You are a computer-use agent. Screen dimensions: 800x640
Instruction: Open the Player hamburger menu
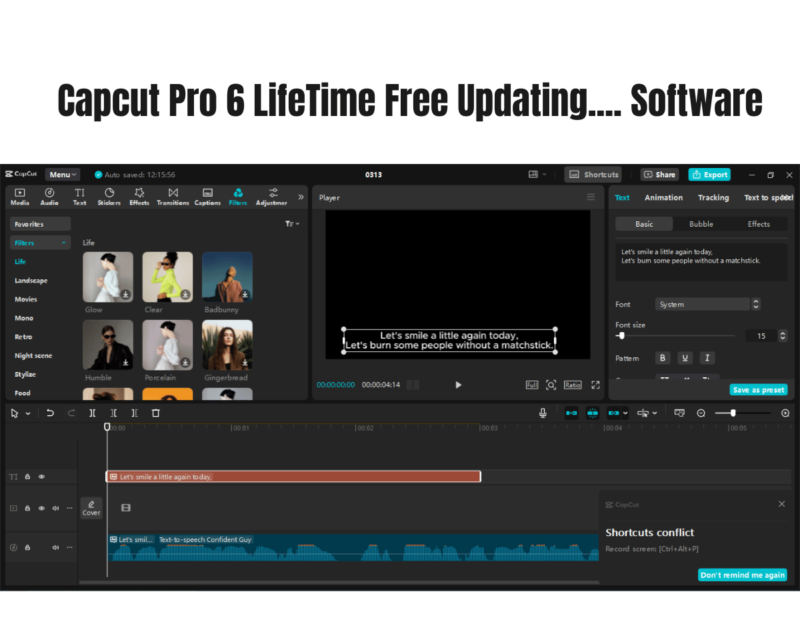591,197
